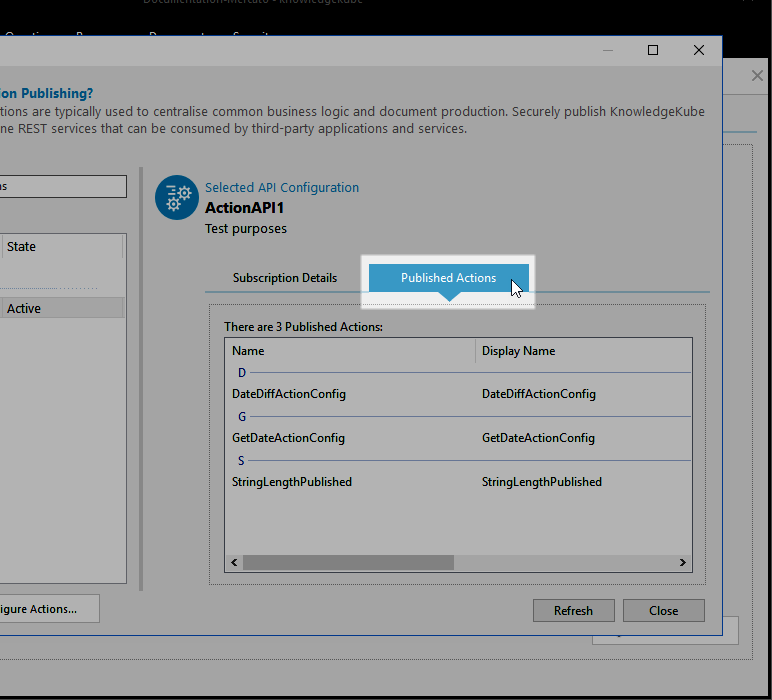Click the D group header

tap(242, 373)
